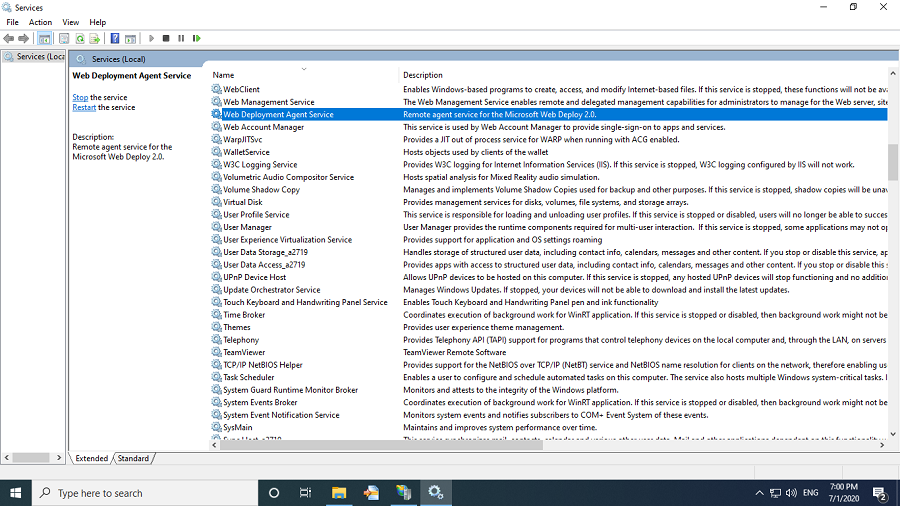Switch to the Extended tab
The width and height of the screenshot is (900, 506).
click(91, 458)
